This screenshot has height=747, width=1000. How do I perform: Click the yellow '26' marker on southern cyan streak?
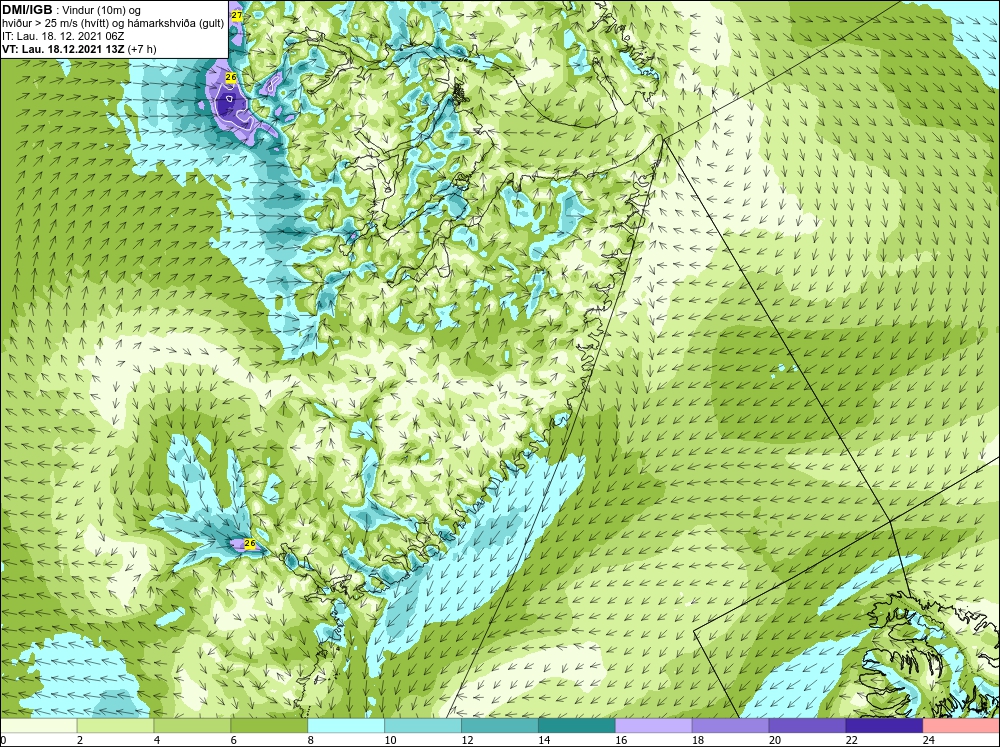click(250, 544)
